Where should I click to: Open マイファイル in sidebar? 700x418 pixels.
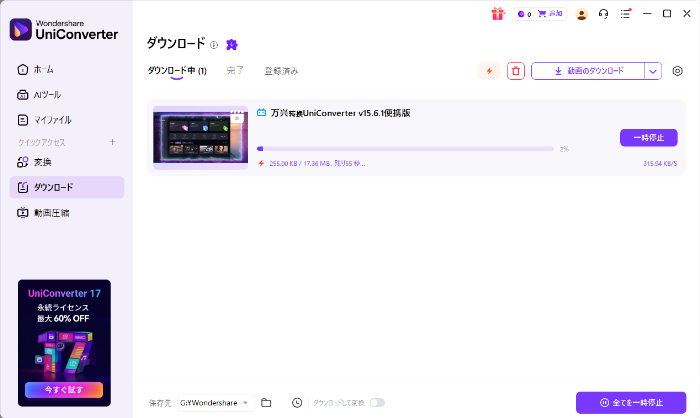coord(67,120)
